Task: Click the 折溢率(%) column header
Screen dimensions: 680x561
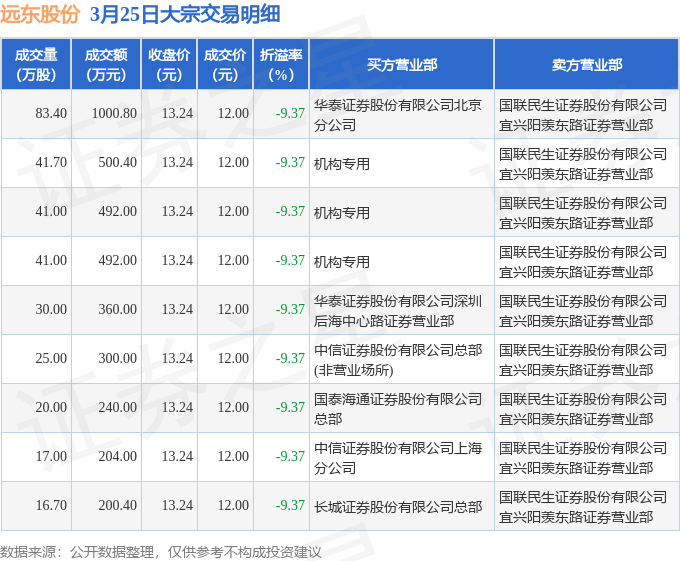Action: click(x=281, y=65)
